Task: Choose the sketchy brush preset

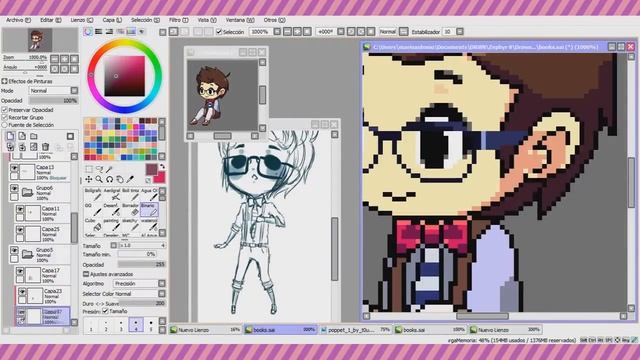Action: 131,225
